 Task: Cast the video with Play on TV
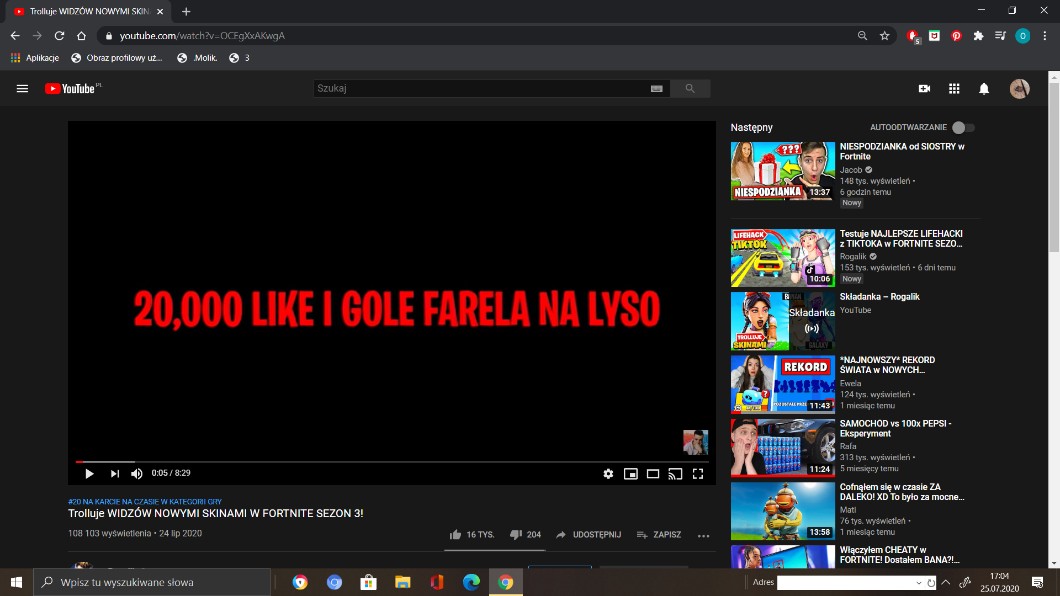click(x=675, y=474)
